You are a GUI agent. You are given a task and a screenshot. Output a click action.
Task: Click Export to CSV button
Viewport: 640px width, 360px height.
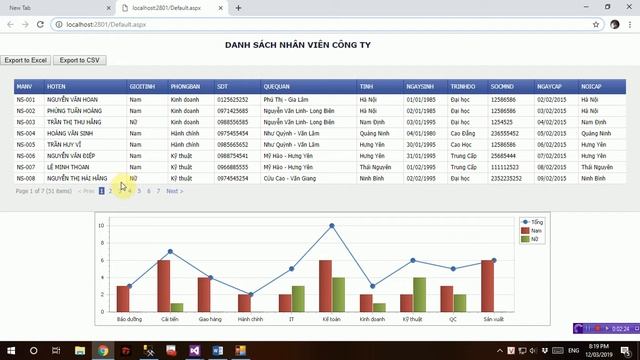coord(80,60)
